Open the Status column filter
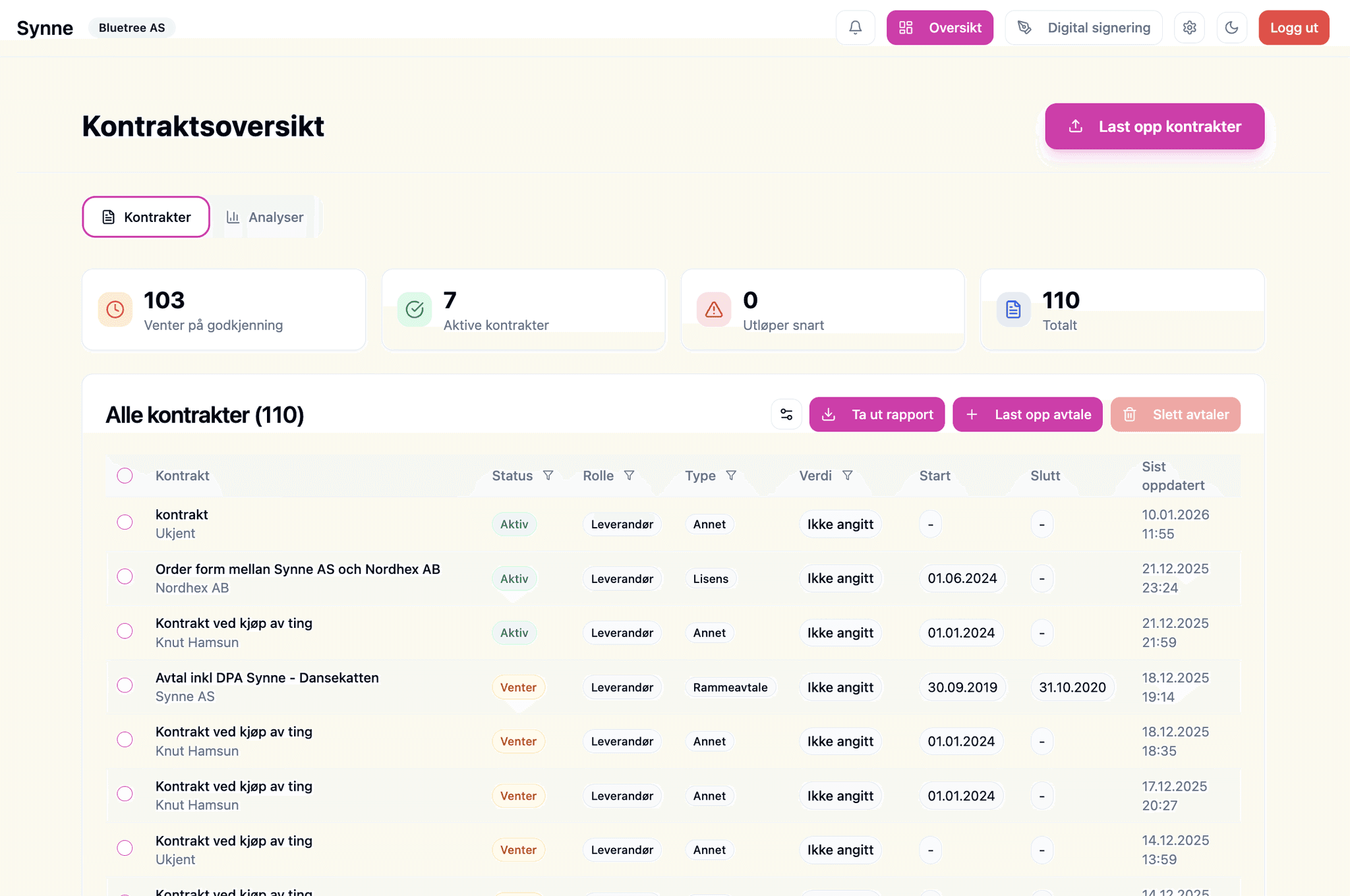 (548, 476)
